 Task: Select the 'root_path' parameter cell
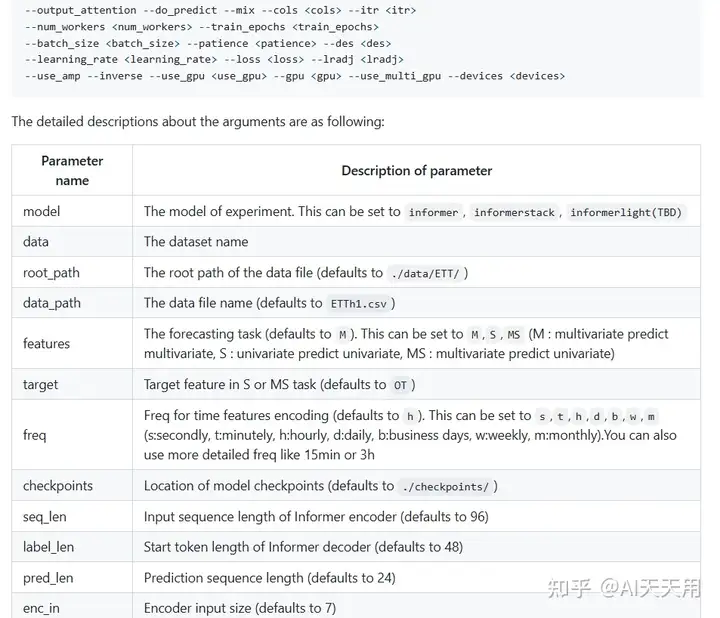click(x=72, y=272)
